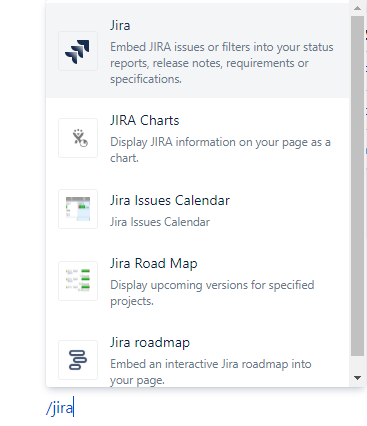Click the grey "Jira Issues Calendar" subtitle
This screenshot has height=426, width=367.
coord(160,222)
